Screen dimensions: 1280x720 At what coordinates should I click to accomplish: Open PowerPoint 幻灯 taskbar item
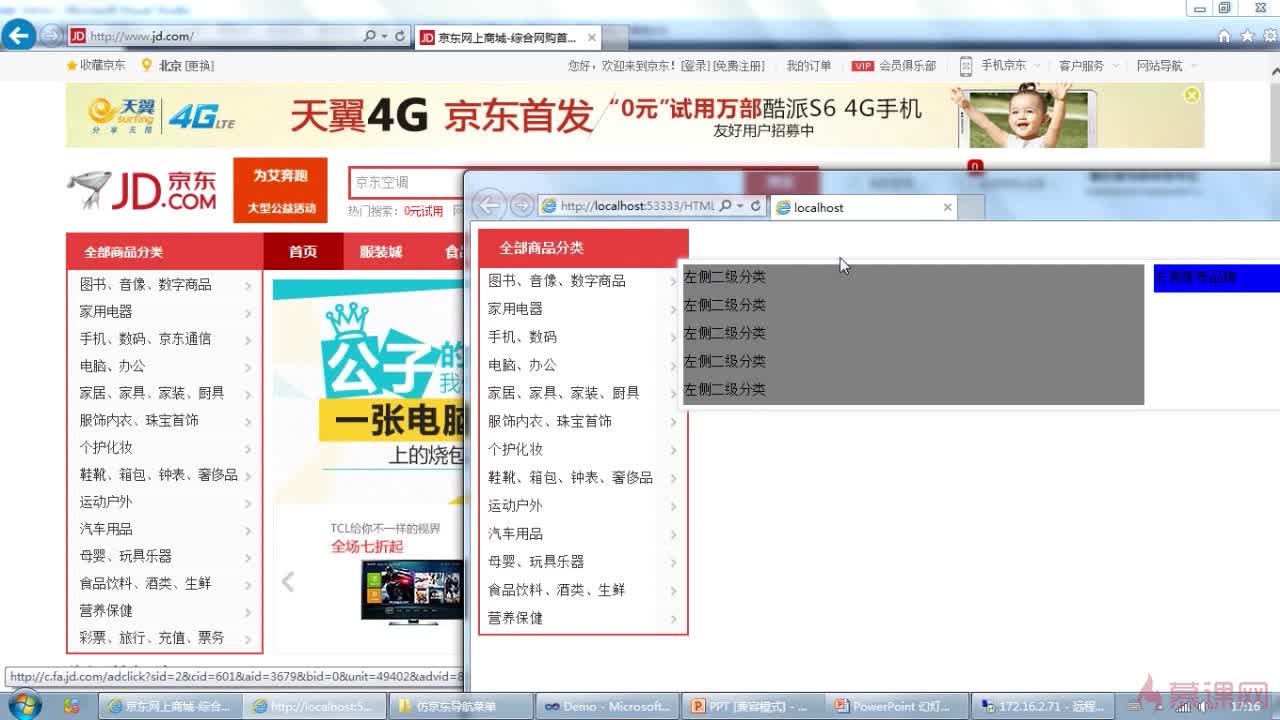coord(897,706)
